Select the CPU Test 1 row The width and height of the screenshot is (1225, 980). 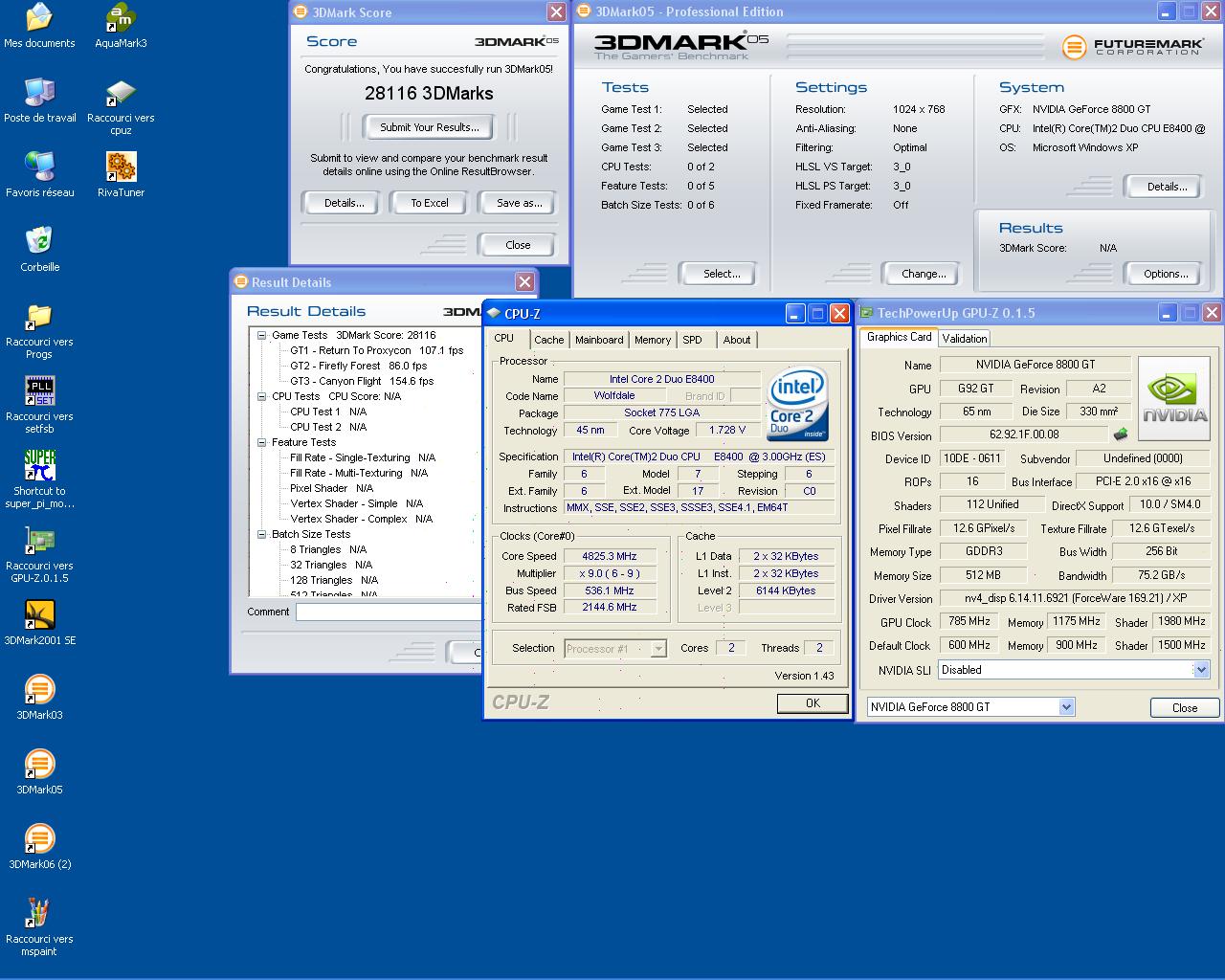point(328,412)
